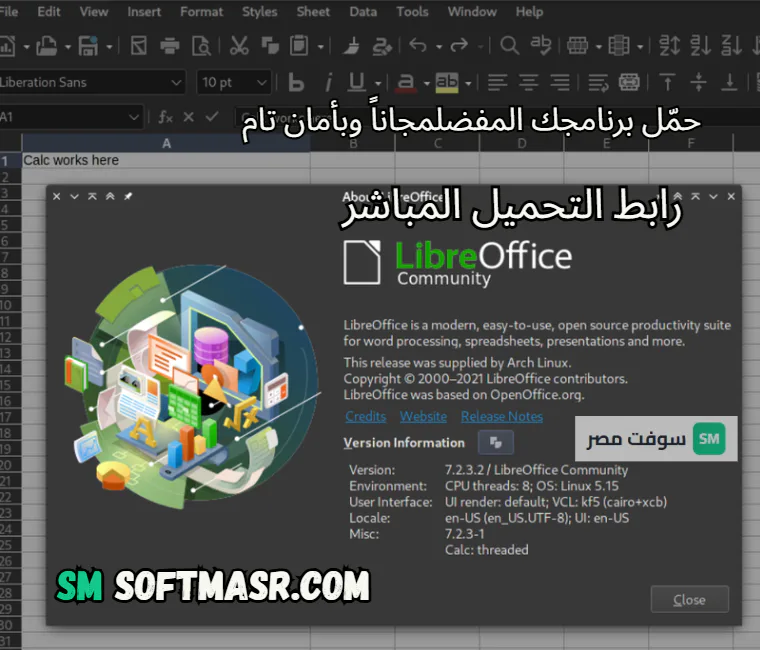Click the formula Accept checkmark icon
The height and width of the screenshot is (650, 760).
coord(212,117)
